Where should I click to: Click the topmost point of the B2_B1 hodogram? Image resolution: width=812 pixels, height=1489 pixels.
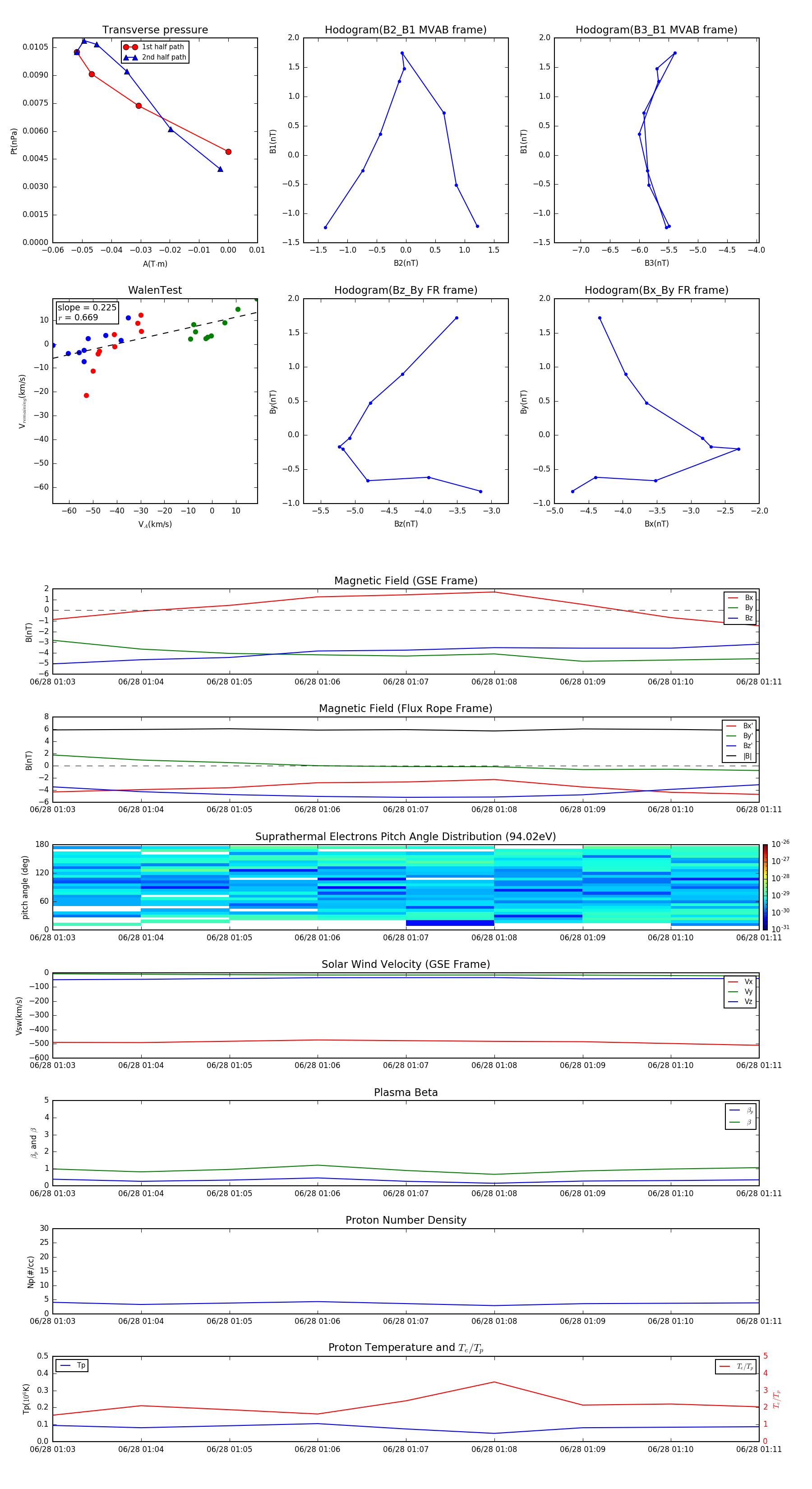point(402,53)
